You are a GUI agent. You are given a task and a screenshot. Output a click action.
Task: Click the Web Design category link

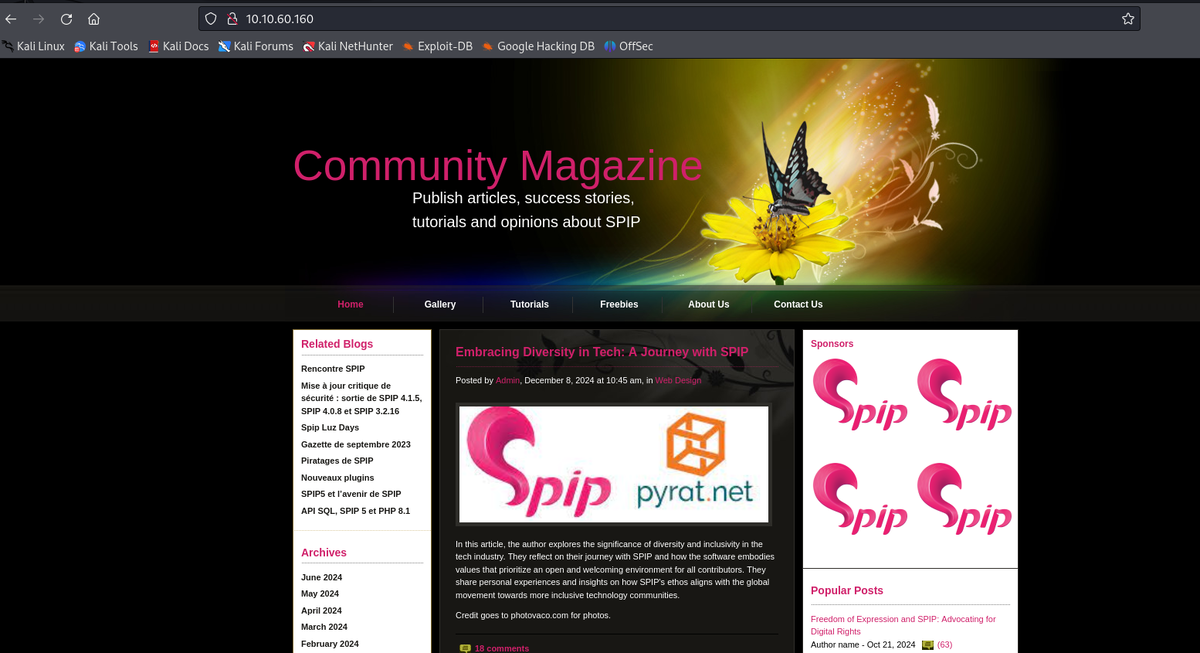pyautogui.click(x=678, y=380)
